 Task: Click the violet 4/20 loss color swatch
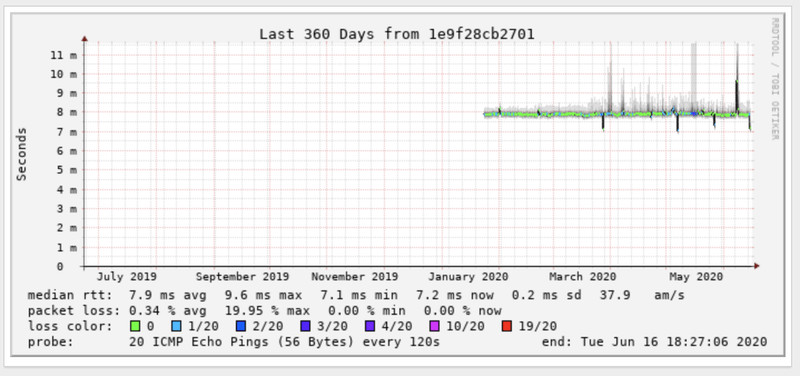click(370, 327)
